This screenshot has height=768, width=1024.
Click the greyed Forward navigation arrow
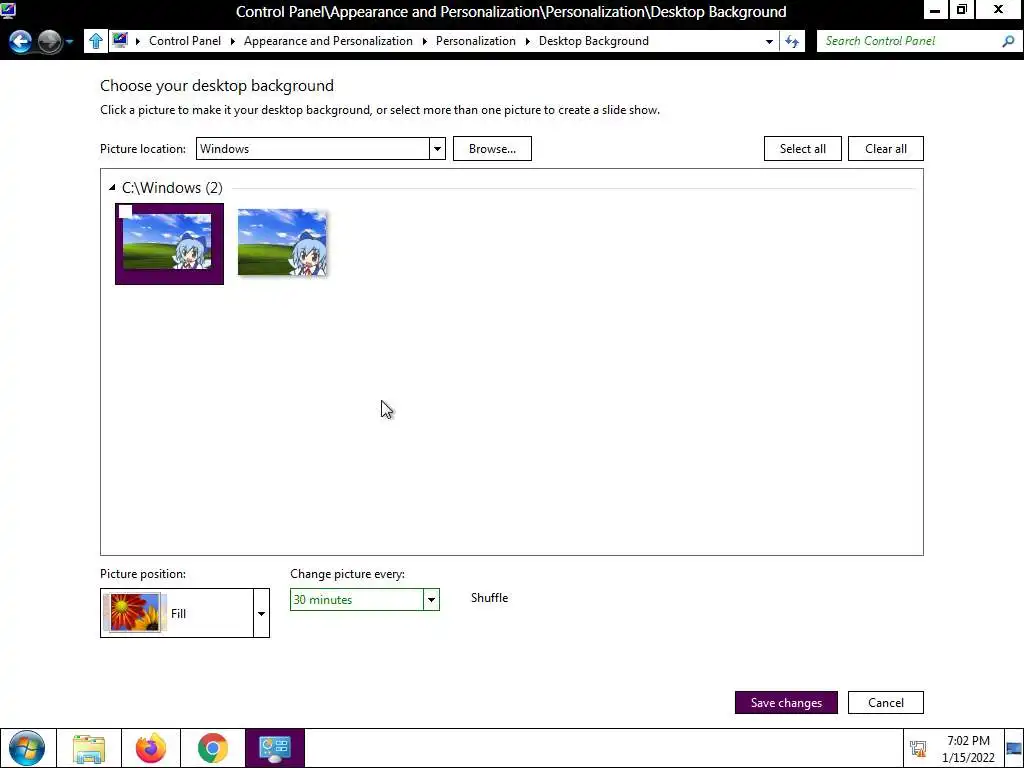(x=50, y=41)
